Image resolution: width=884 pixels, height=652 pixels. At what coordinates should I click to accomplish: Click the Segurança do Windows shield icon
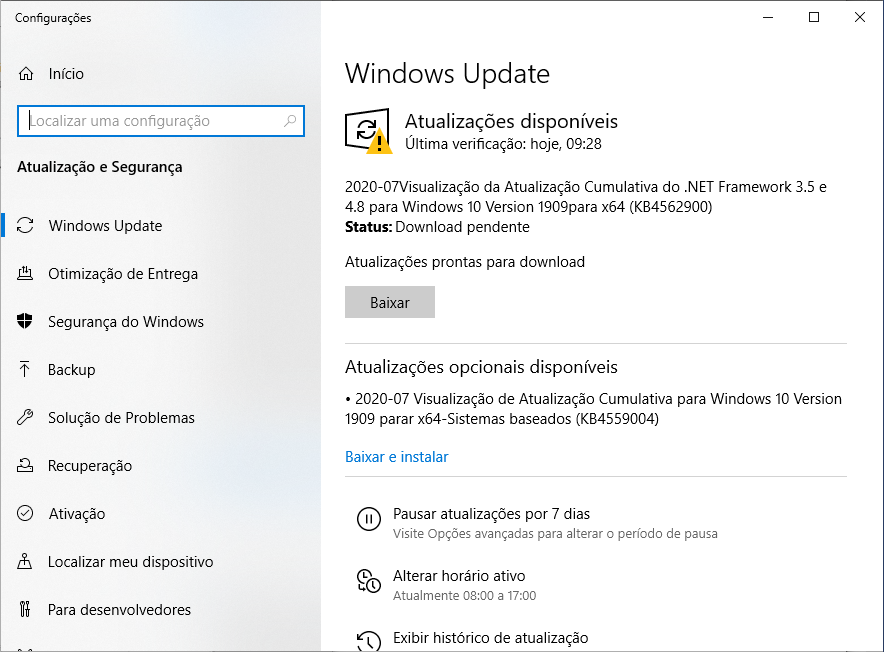(25, 321)
